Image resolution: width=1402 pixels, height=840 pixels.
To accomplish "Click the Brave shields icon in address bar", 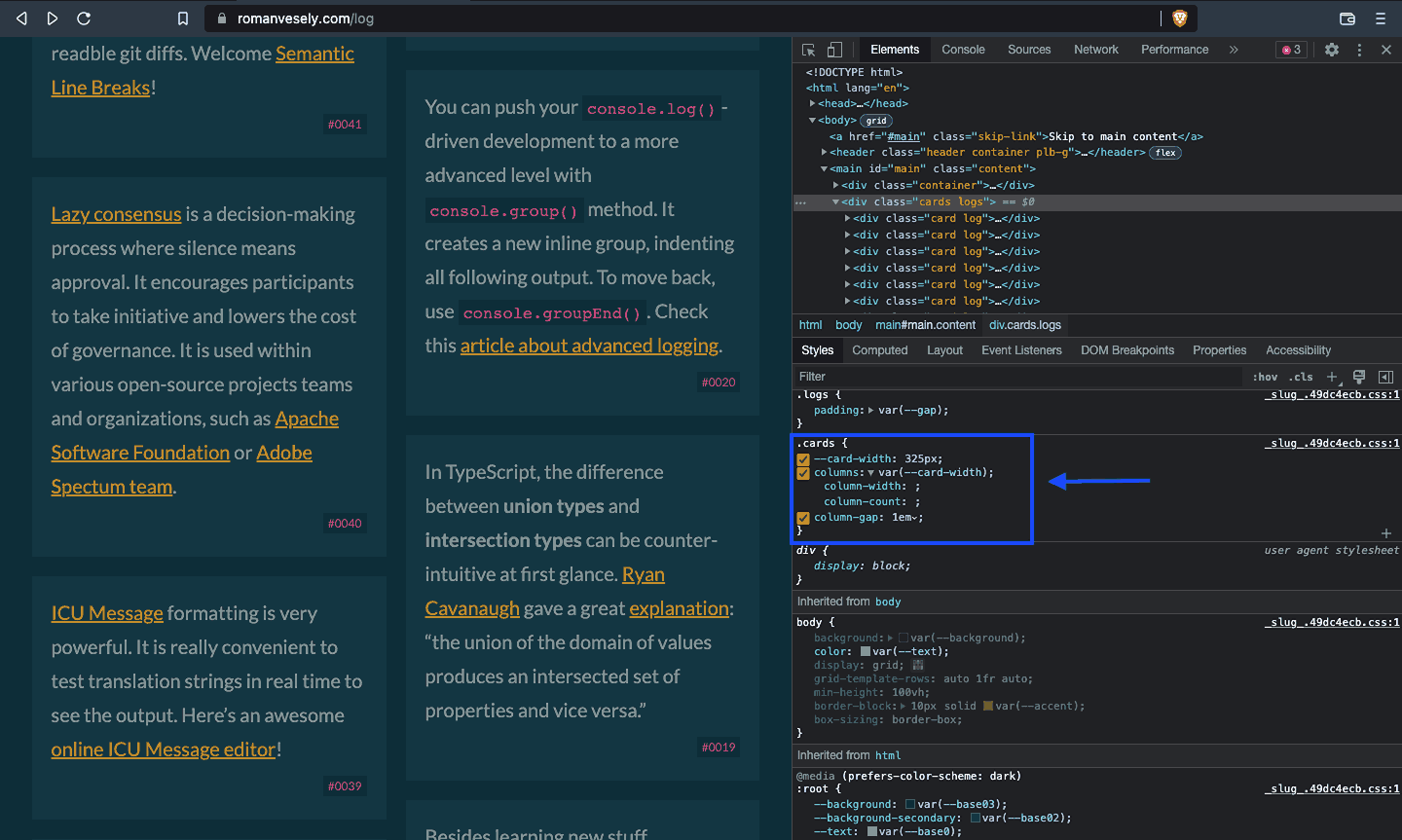I will [x=1179, y=18].
